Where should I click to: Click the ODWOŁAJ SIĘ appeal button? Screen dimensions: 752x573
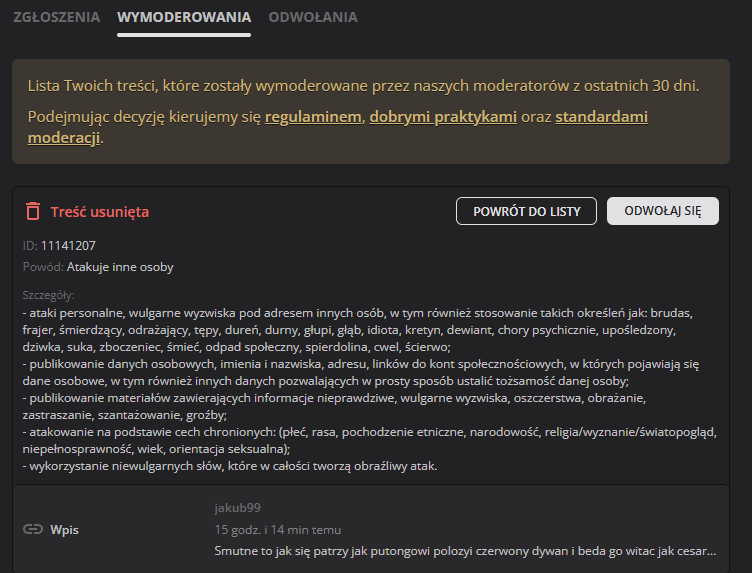click(x=662, y=211)
